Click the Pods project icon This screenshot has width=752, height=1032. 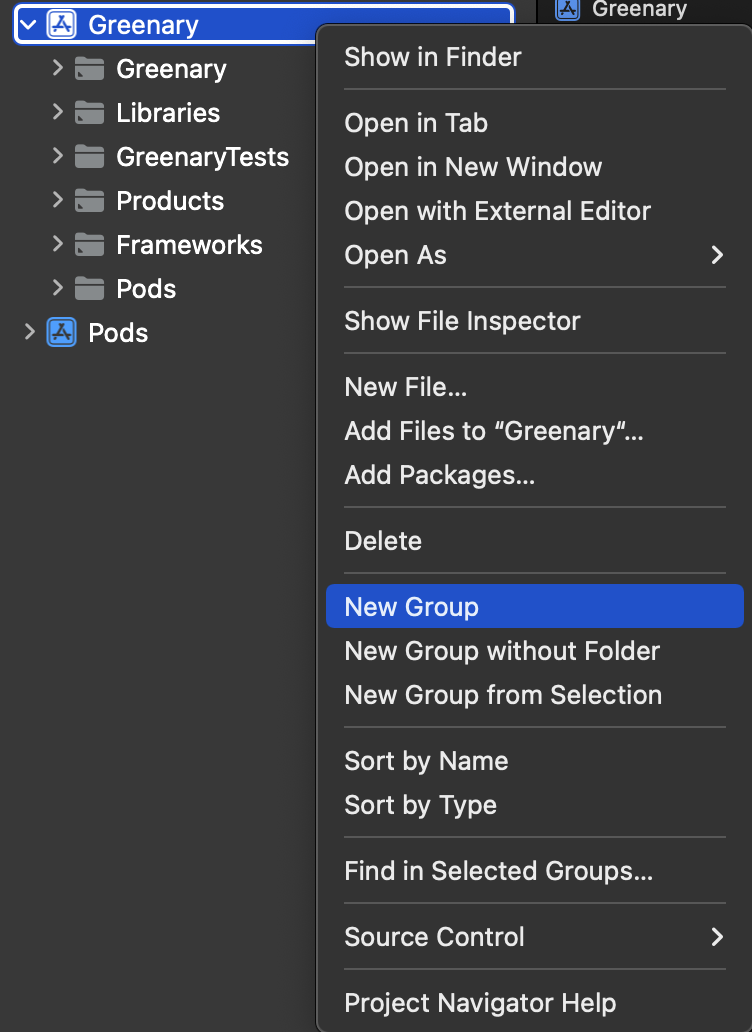62,333
